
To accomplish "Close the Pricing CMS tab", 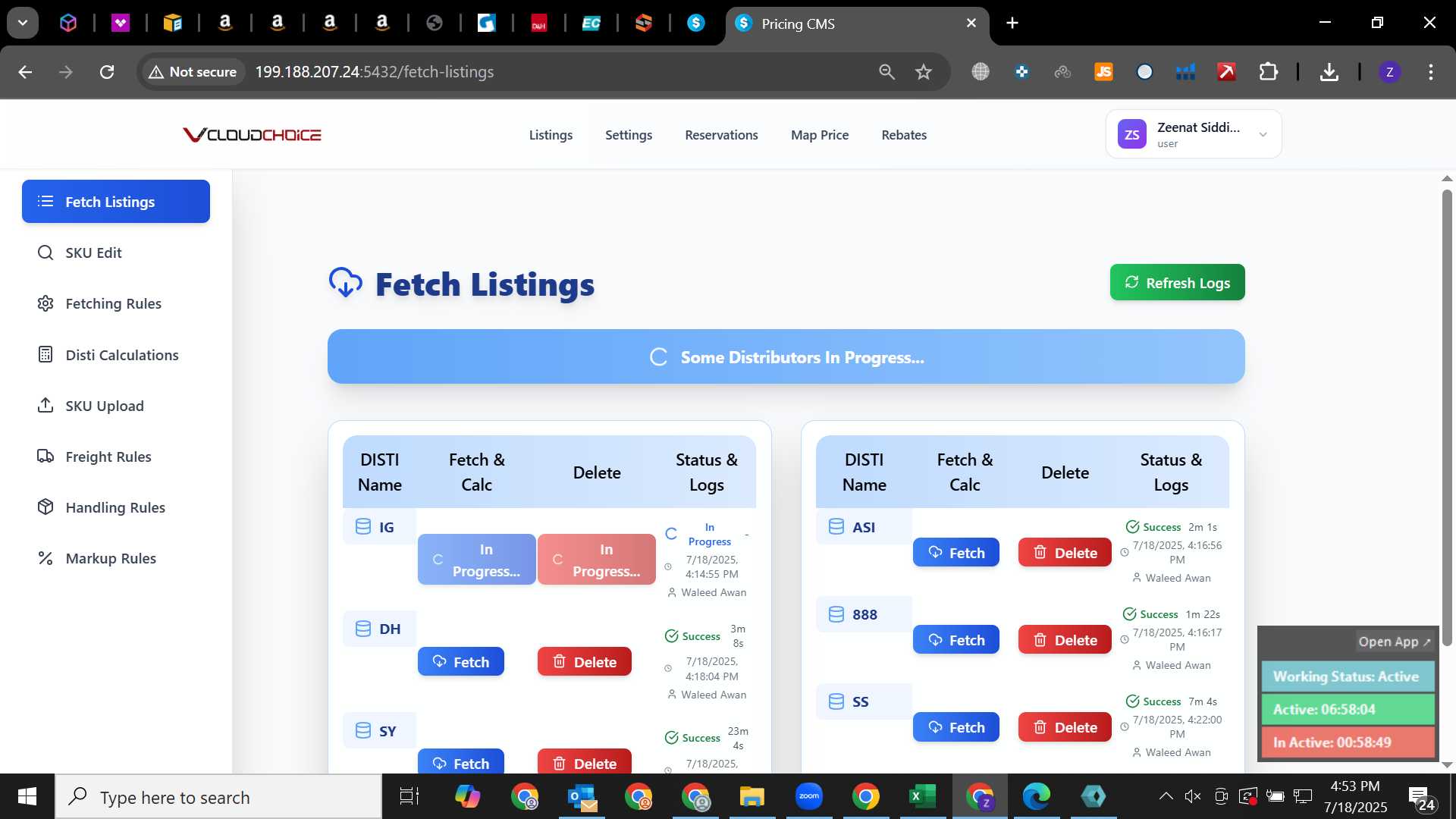I will point(971,23).
